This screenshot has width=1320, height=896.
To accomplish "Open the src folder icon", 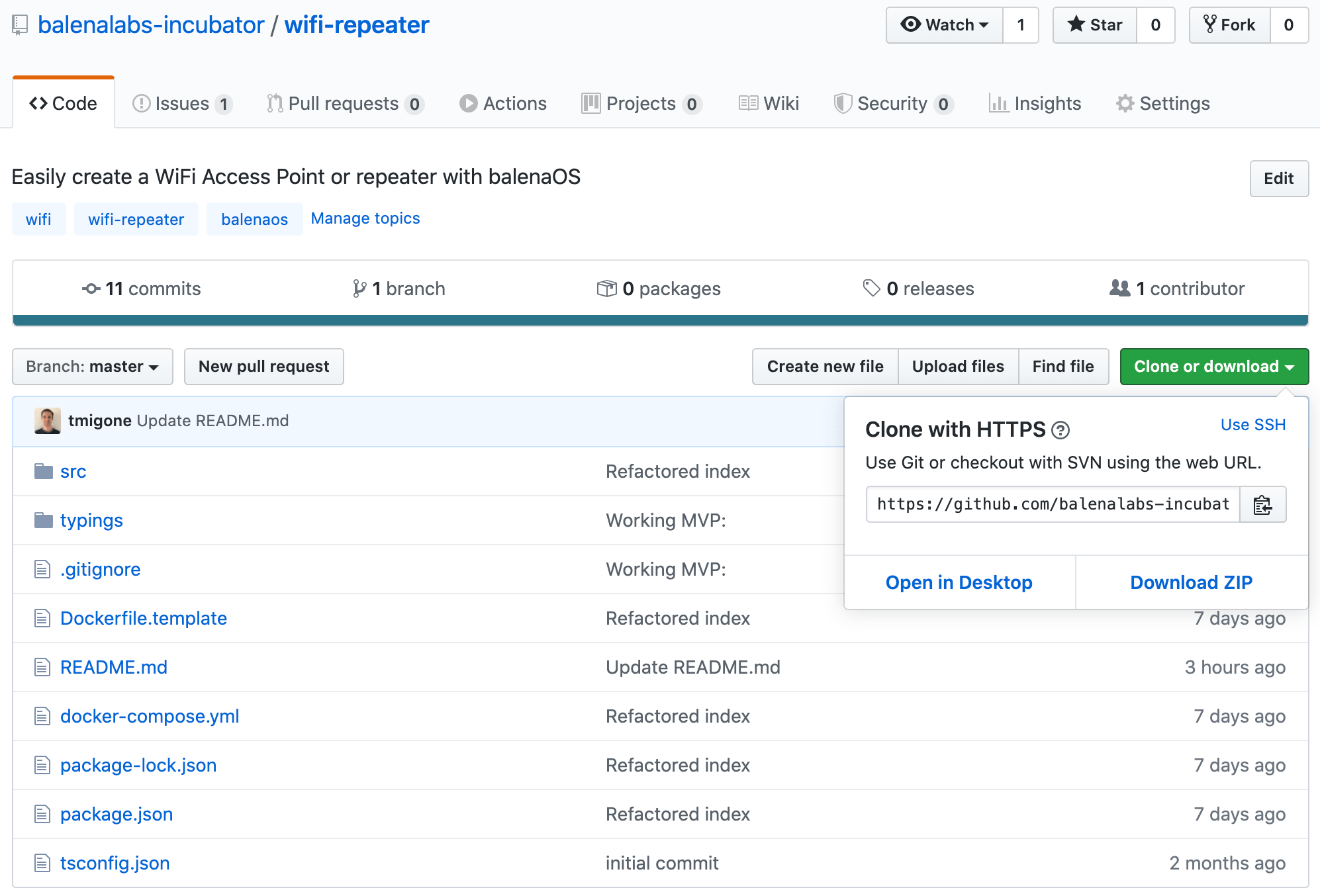I will pyautogui.click(x=42, y=470).
